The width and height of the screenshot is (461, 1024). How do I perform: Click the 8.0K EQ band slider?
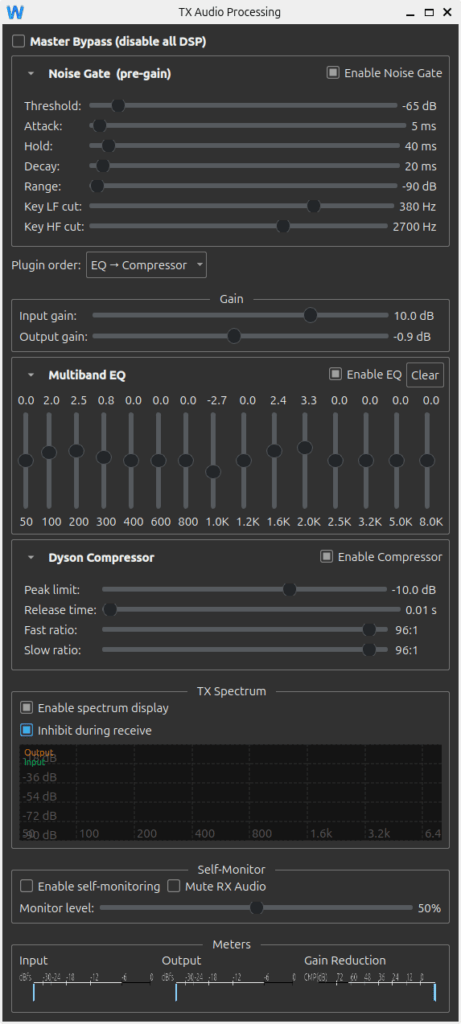click(x=427, y=461)
